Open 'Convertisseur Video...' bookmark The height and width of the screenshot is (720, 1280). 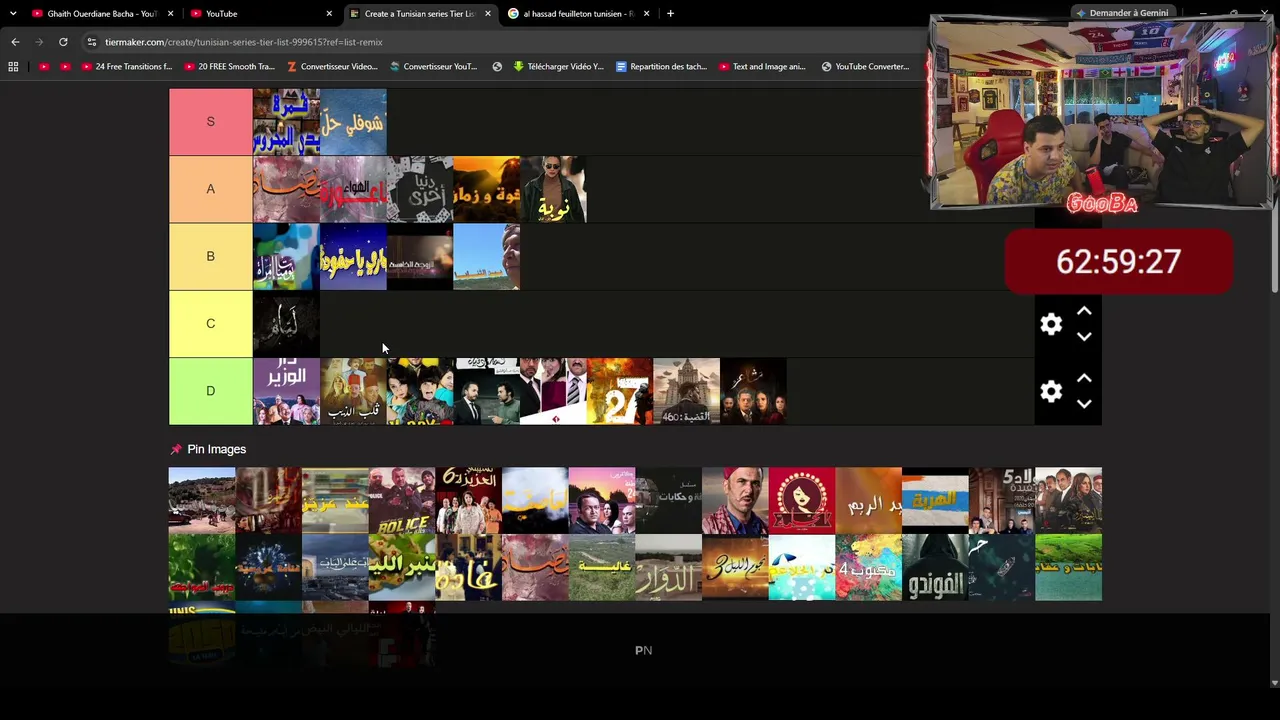coord(332,67)
